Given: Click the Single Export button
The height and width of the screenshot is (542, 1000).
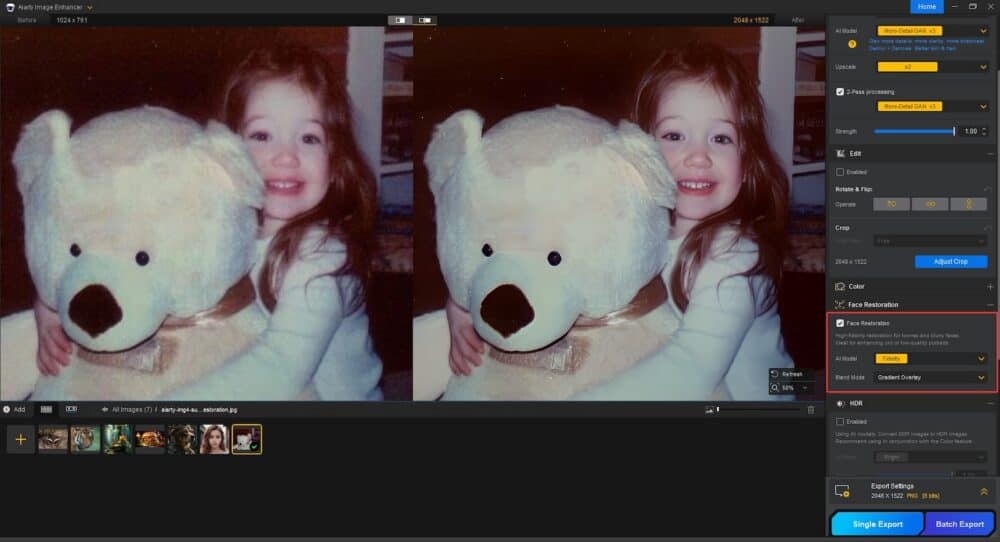Looking at the screenshot, I should pyautogui.click(x=876, y=524).
